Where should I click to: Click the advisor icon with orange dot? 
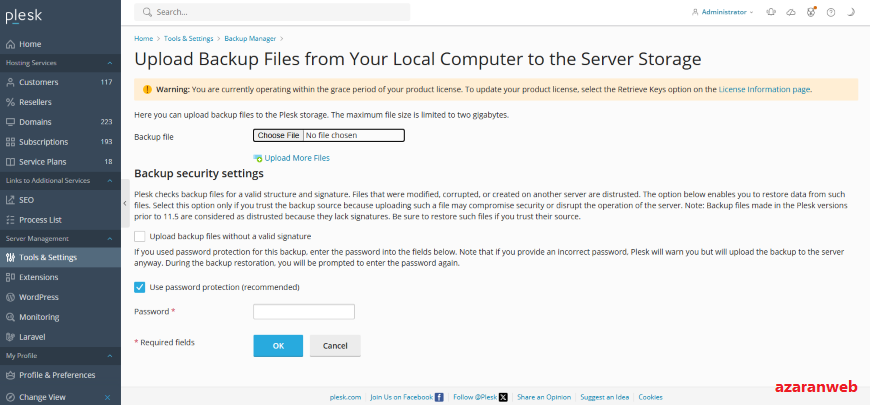pyautogui.click(x=811, y=12)
